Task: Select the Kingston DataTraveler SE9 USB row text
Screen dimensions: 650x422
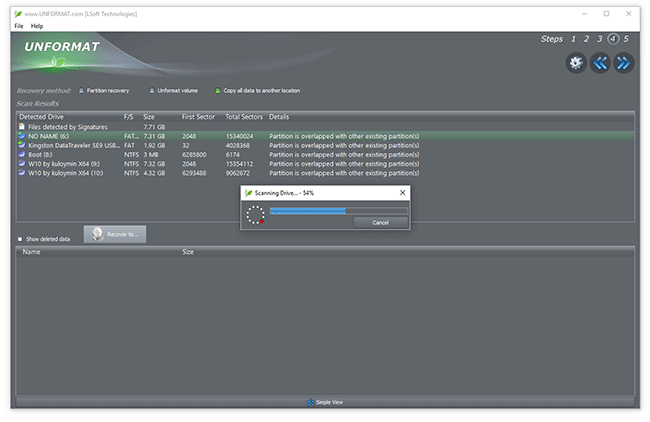Action: [74, 146]
